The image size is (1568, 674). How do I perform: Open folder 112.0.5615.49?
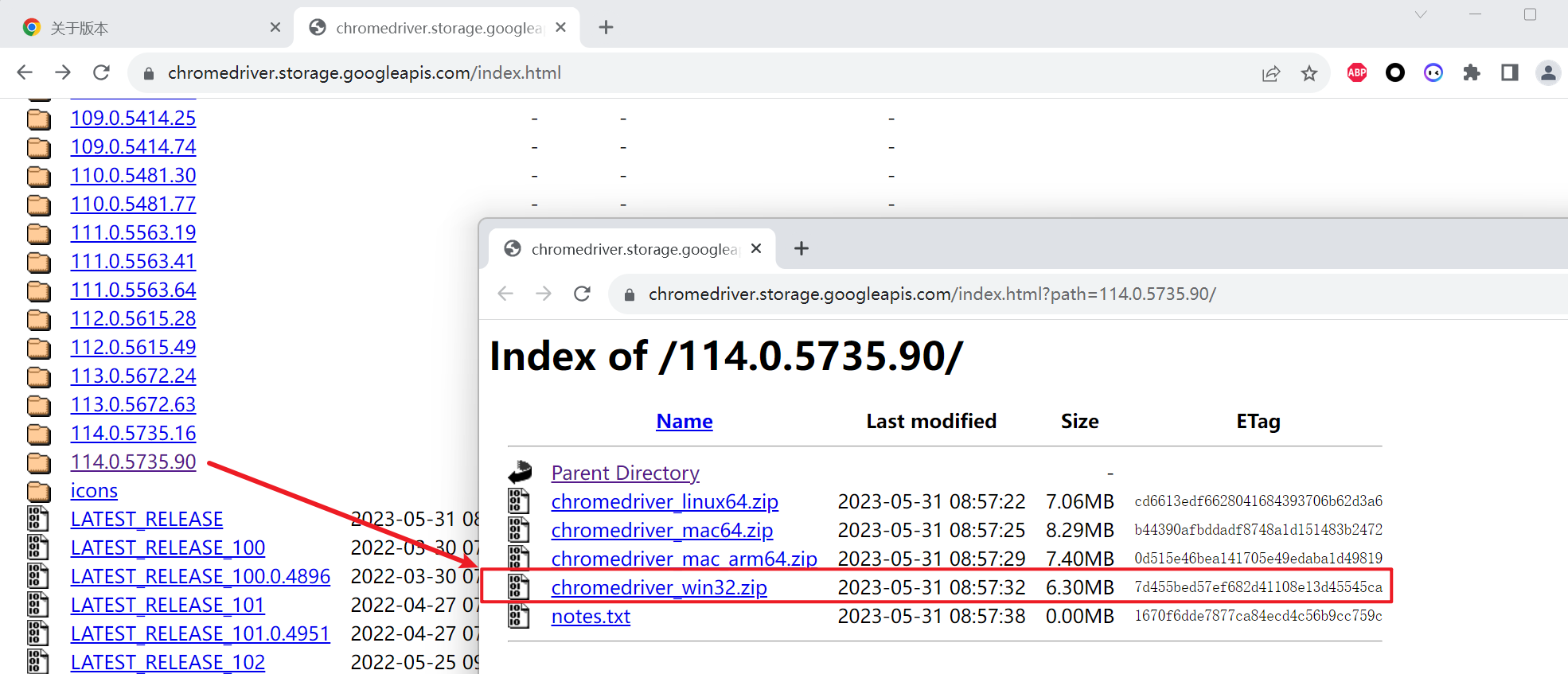(133, 347)
